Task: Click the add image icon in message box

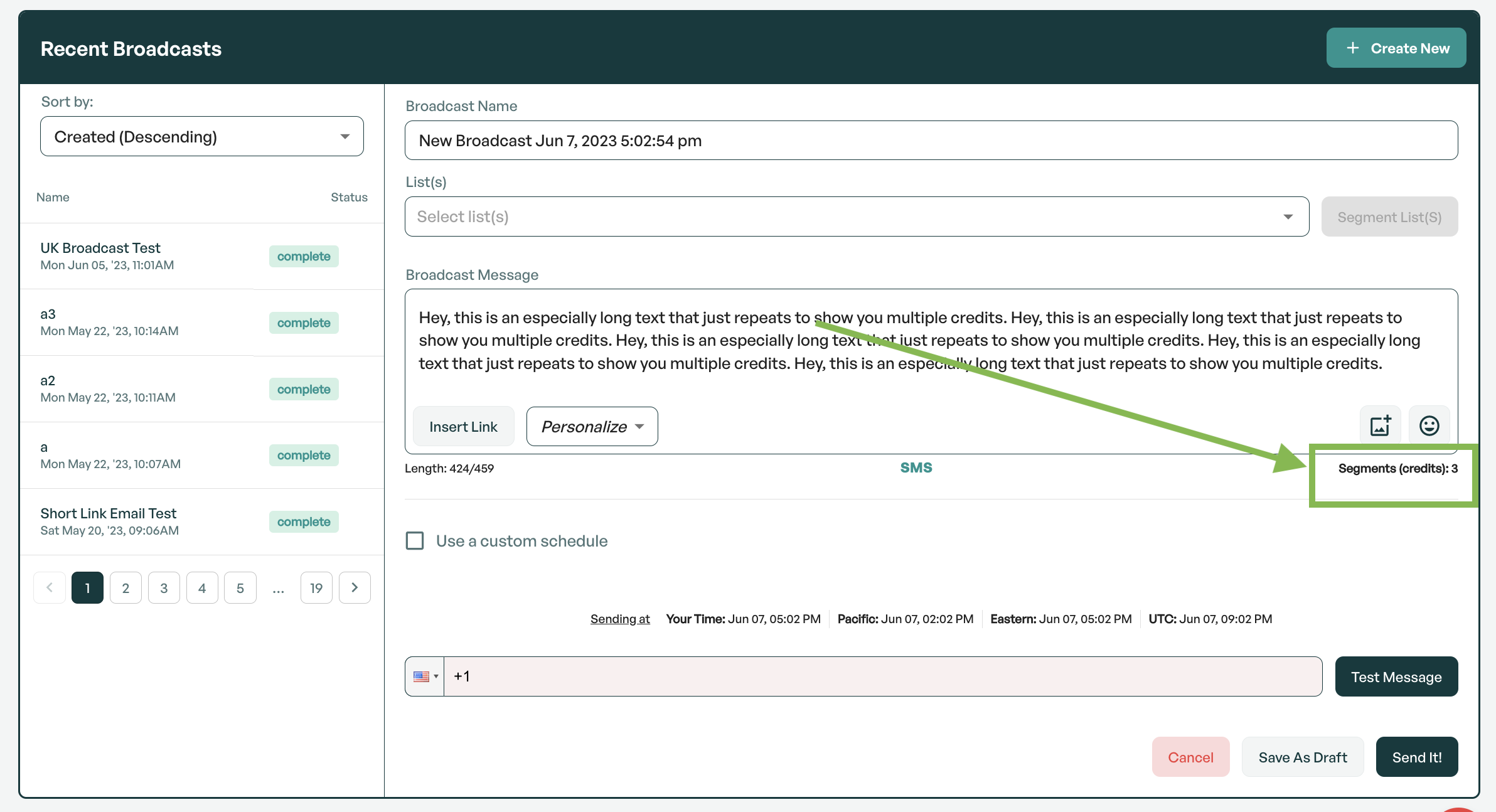Action: [x=1379, y=426]
